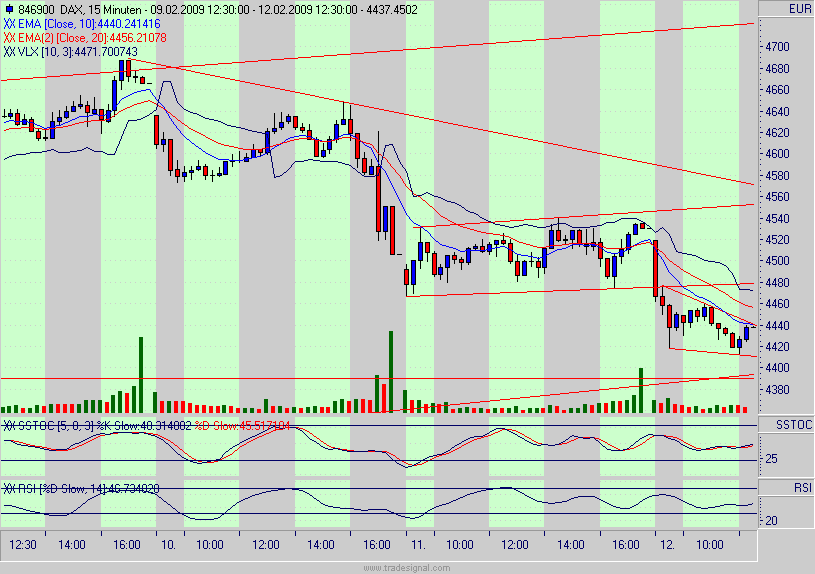Screen dimensions: 815x574
Task: Select the '%K Slow:40.314002' stochastic value
Action: (144, 426)
